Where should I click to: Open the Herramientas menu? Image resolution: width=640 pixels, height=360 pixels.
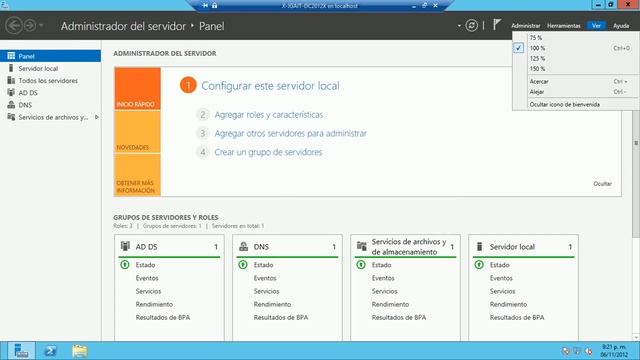564,26
